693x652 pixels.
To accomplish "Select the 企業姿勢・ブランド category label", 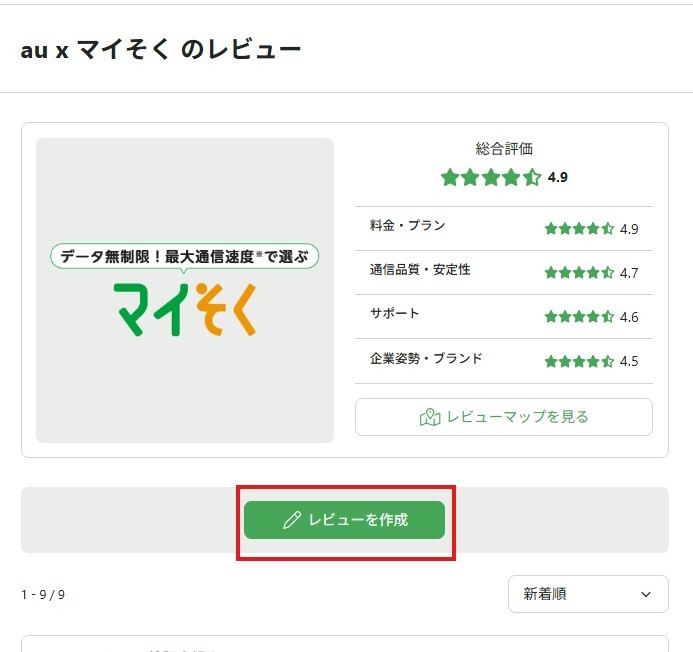I will [x=426, y=358].
